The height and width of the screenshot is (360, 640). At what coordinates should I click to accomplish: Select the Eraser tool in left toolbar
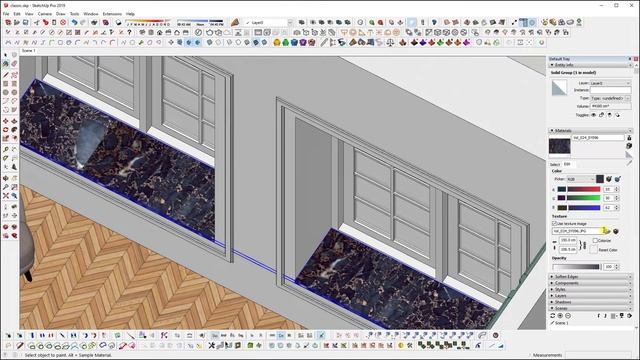coord(14,64)
